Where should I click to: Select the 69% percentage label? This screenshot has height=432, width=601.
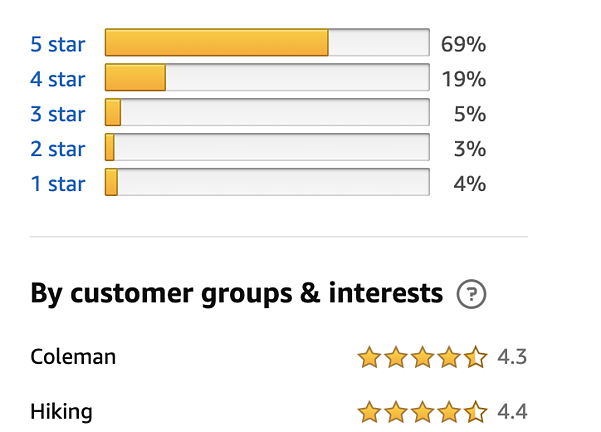(x=463, y=44)
